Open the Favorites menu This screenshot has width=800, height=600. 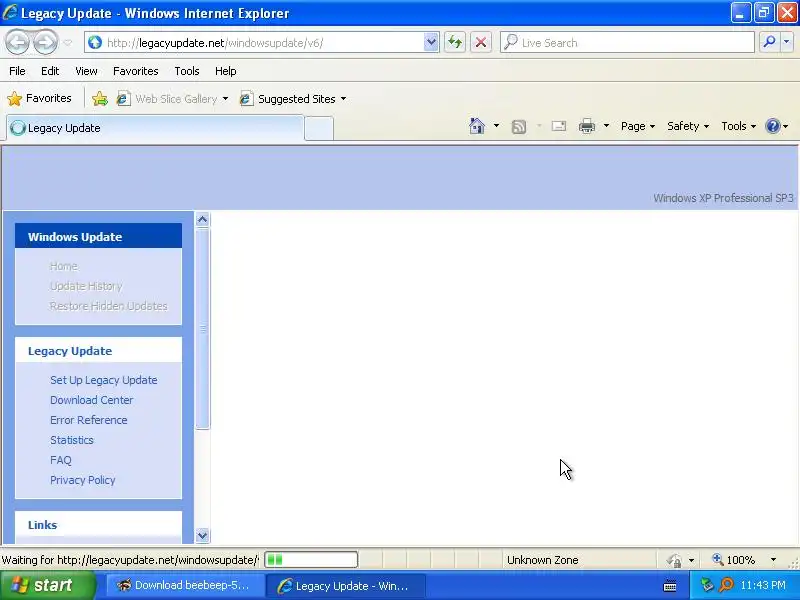[136, 71]
